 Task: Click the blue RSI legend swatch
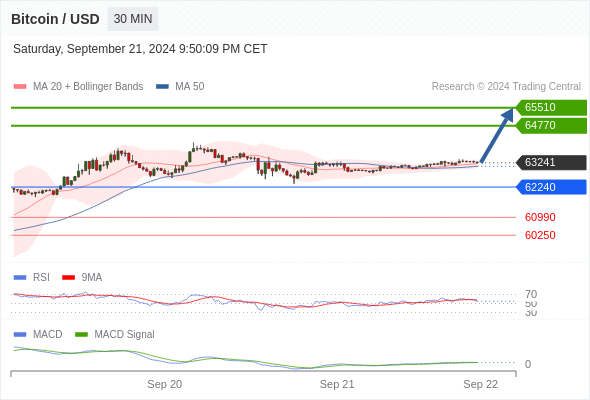[x=20, y=278]
